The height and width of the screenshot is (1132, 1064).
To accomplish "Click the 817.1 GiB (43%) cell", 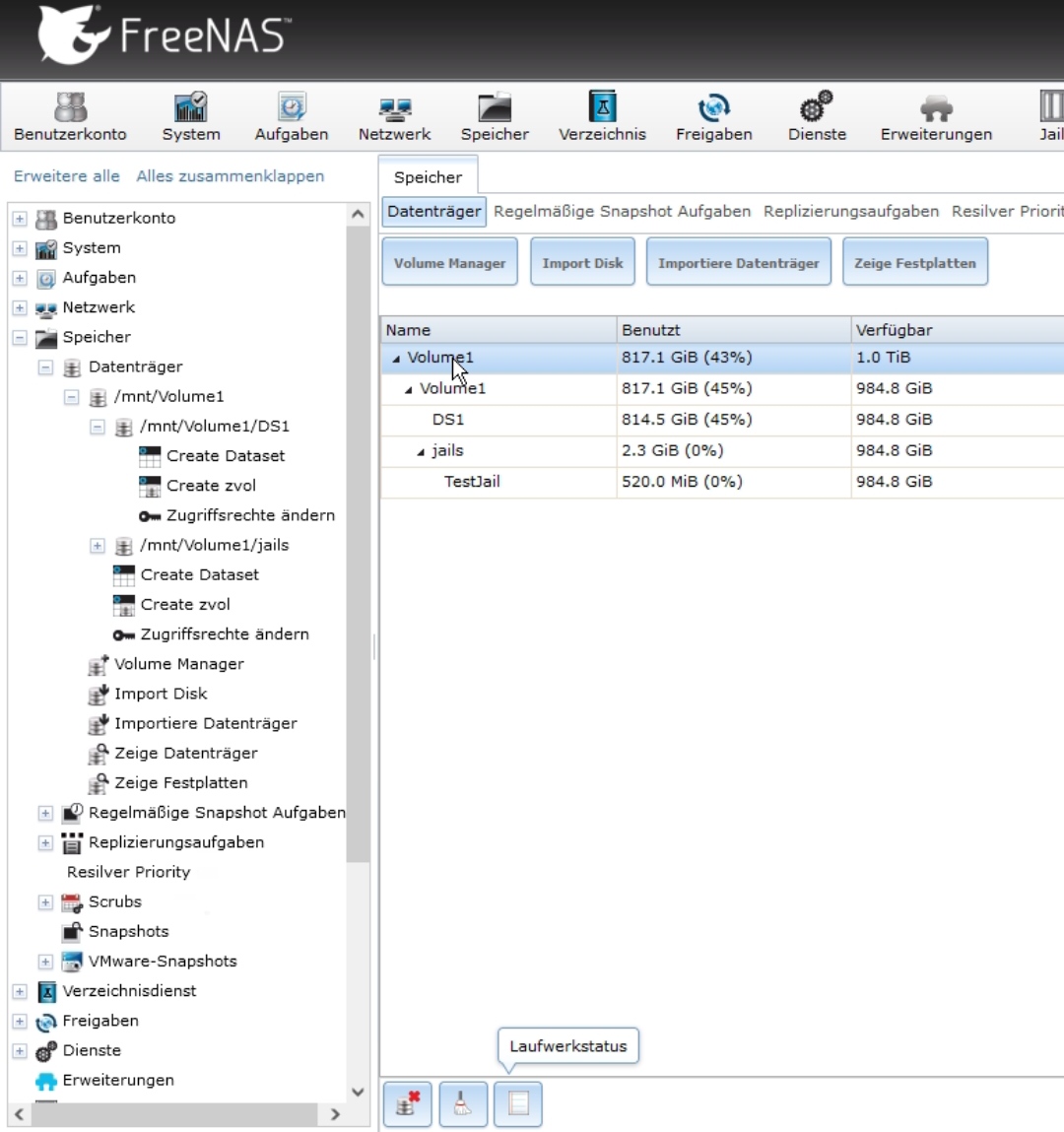I will point(733,358).
